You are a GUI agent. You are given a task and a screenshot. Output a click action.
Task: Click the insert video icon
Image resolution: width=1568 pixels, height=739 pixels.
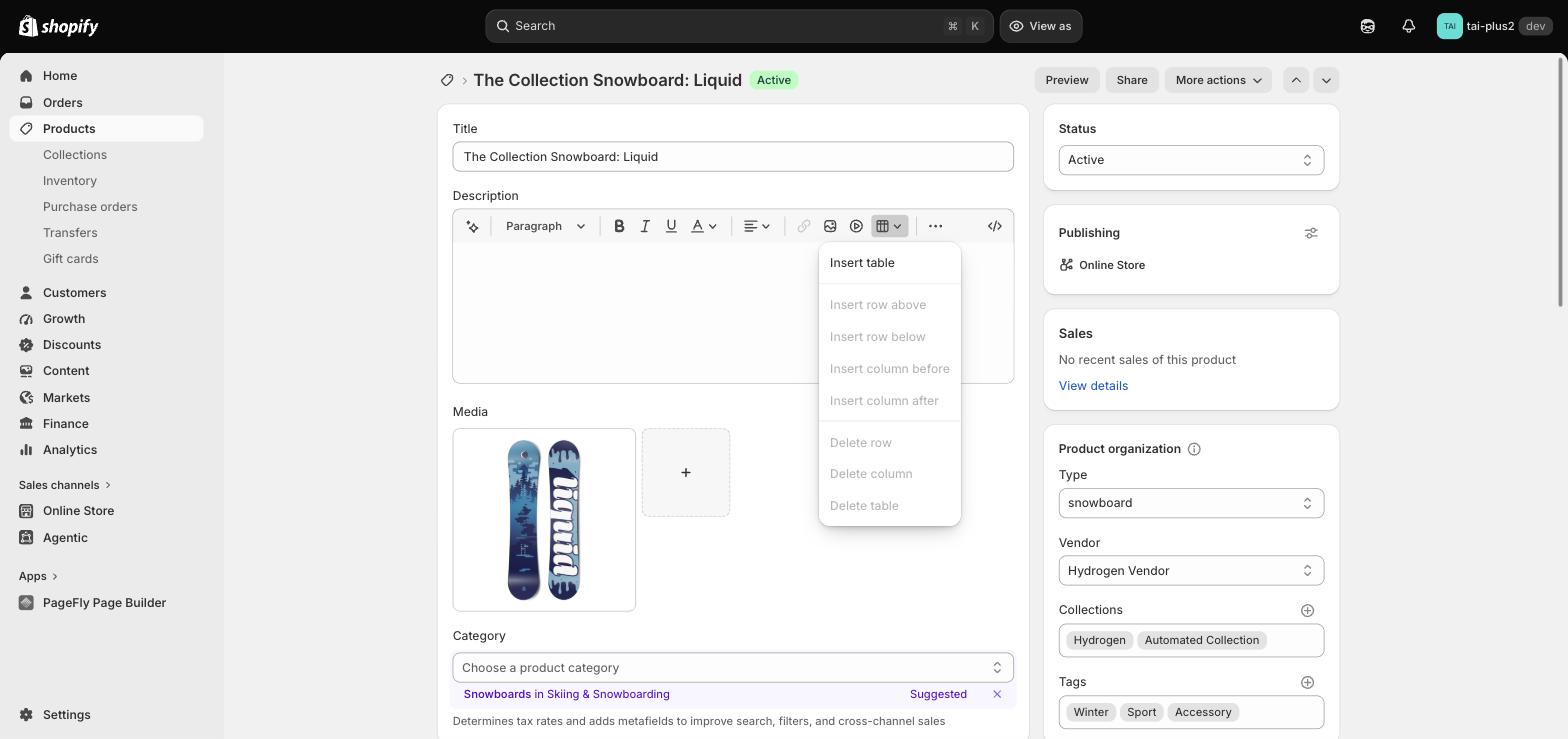pos(856,226)
